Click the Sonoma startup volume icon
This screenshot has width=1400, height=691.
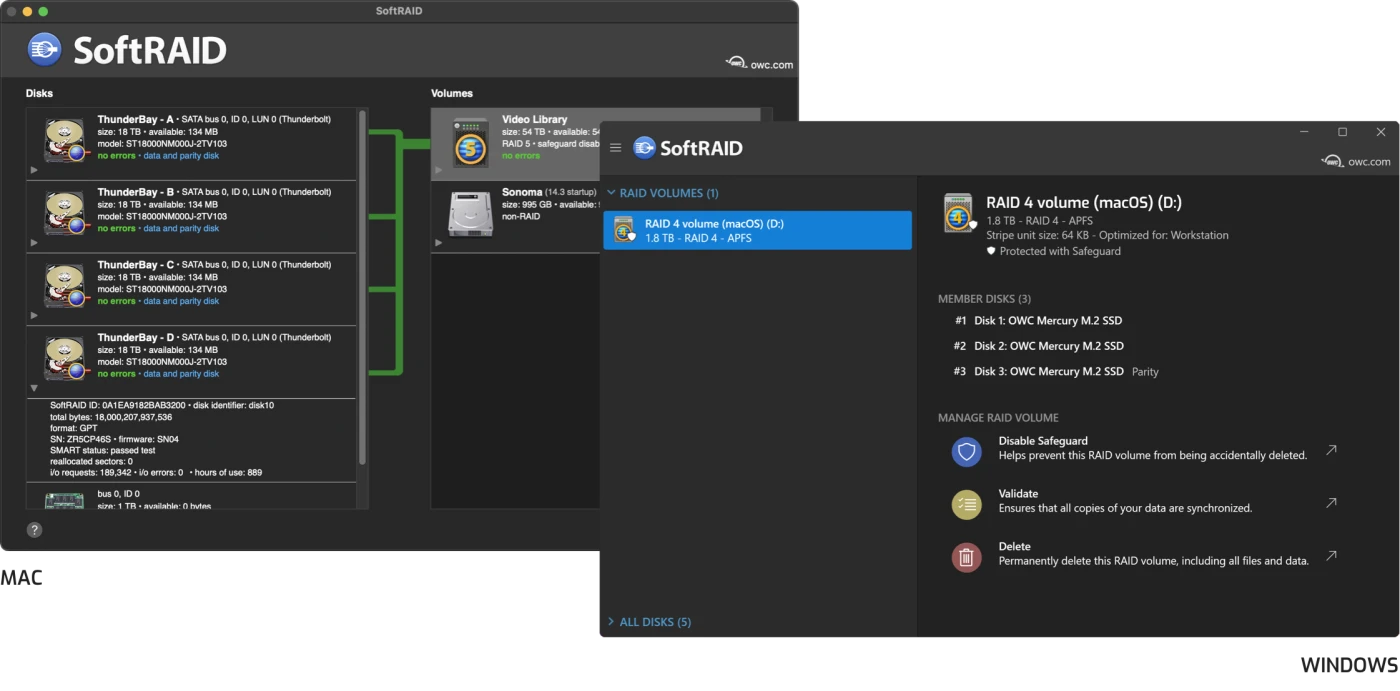pyautogui.click(x=470, y=213)
